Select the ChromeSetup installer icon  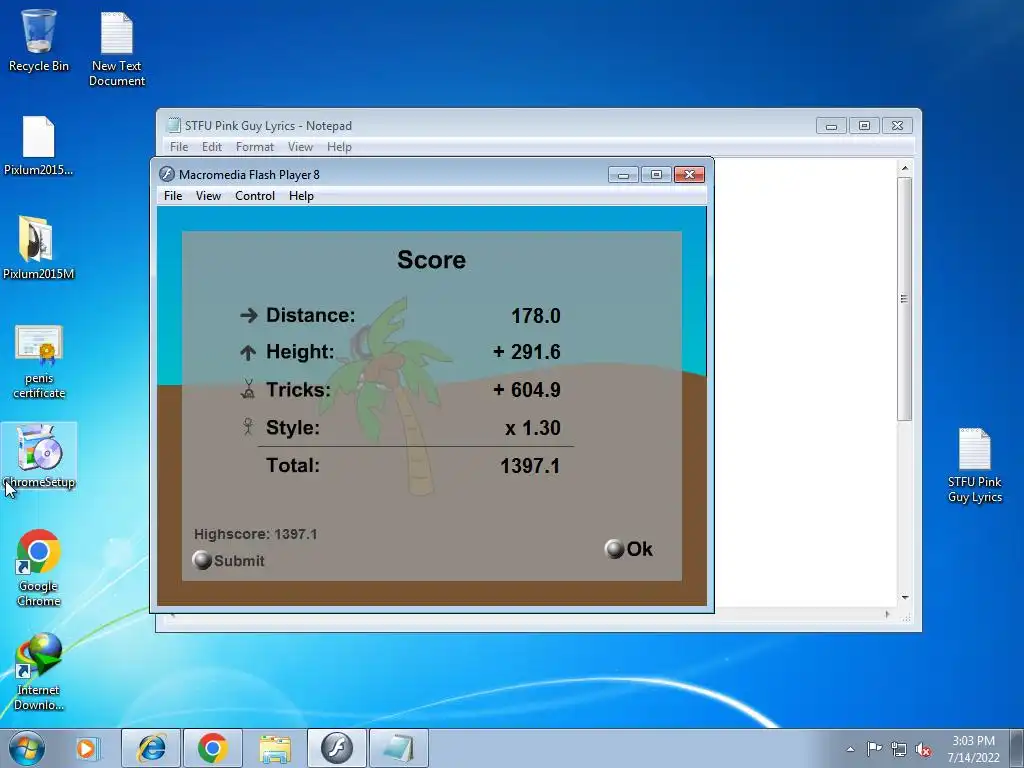coord(39,456)
